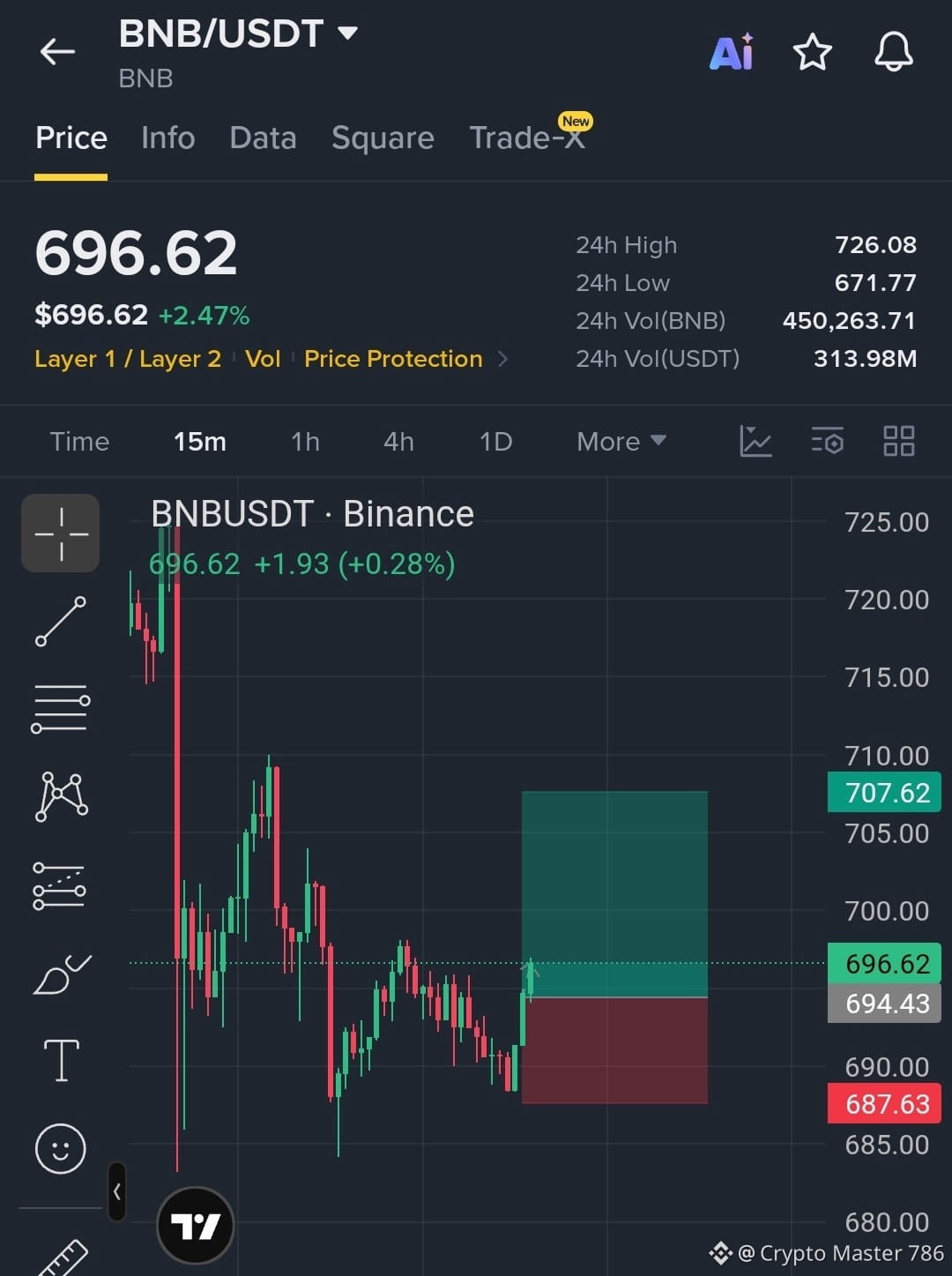Viewport: 952px width, 1276px height.
Task: Go back with the left arrow icon
Action: point(57,52)
